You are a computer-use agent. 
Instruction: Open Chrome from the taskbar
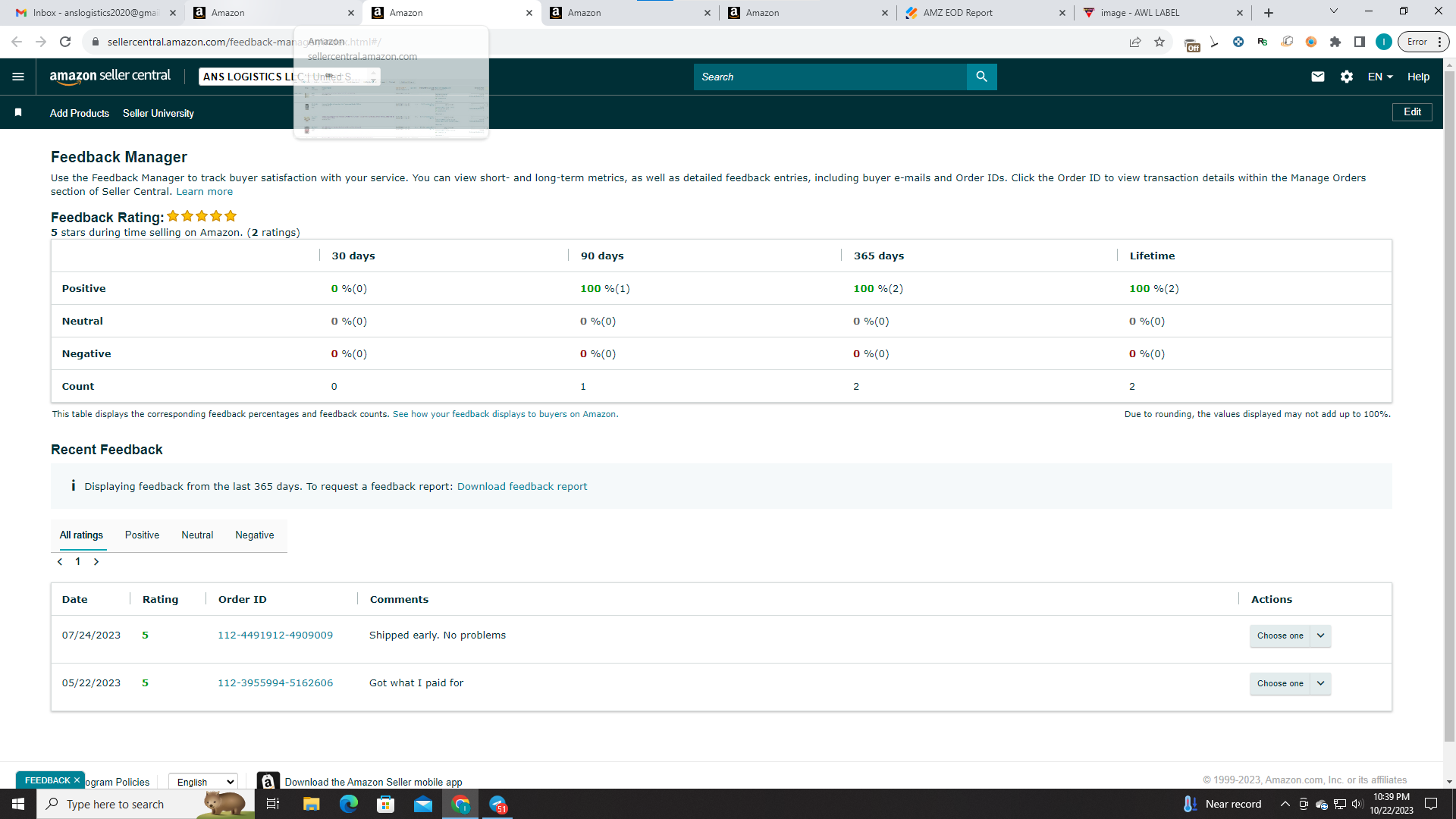pyautogui.click(x=460, y=804)
